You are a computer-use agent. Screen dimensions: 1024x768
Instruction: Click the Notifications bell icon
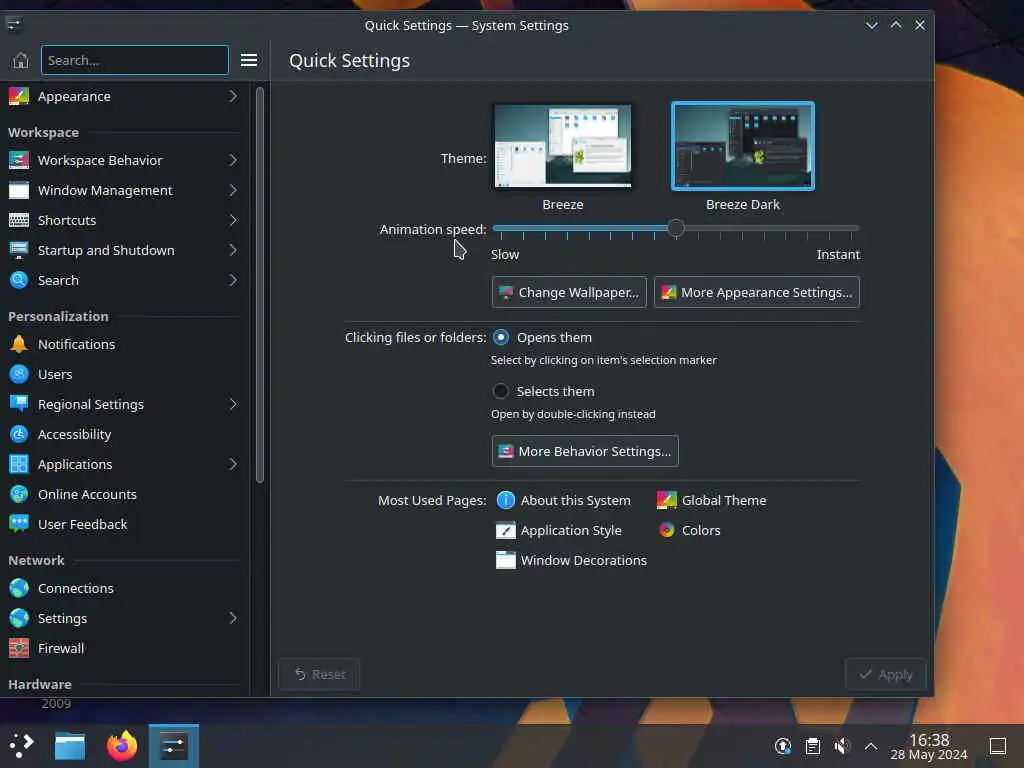pos(19,344)
